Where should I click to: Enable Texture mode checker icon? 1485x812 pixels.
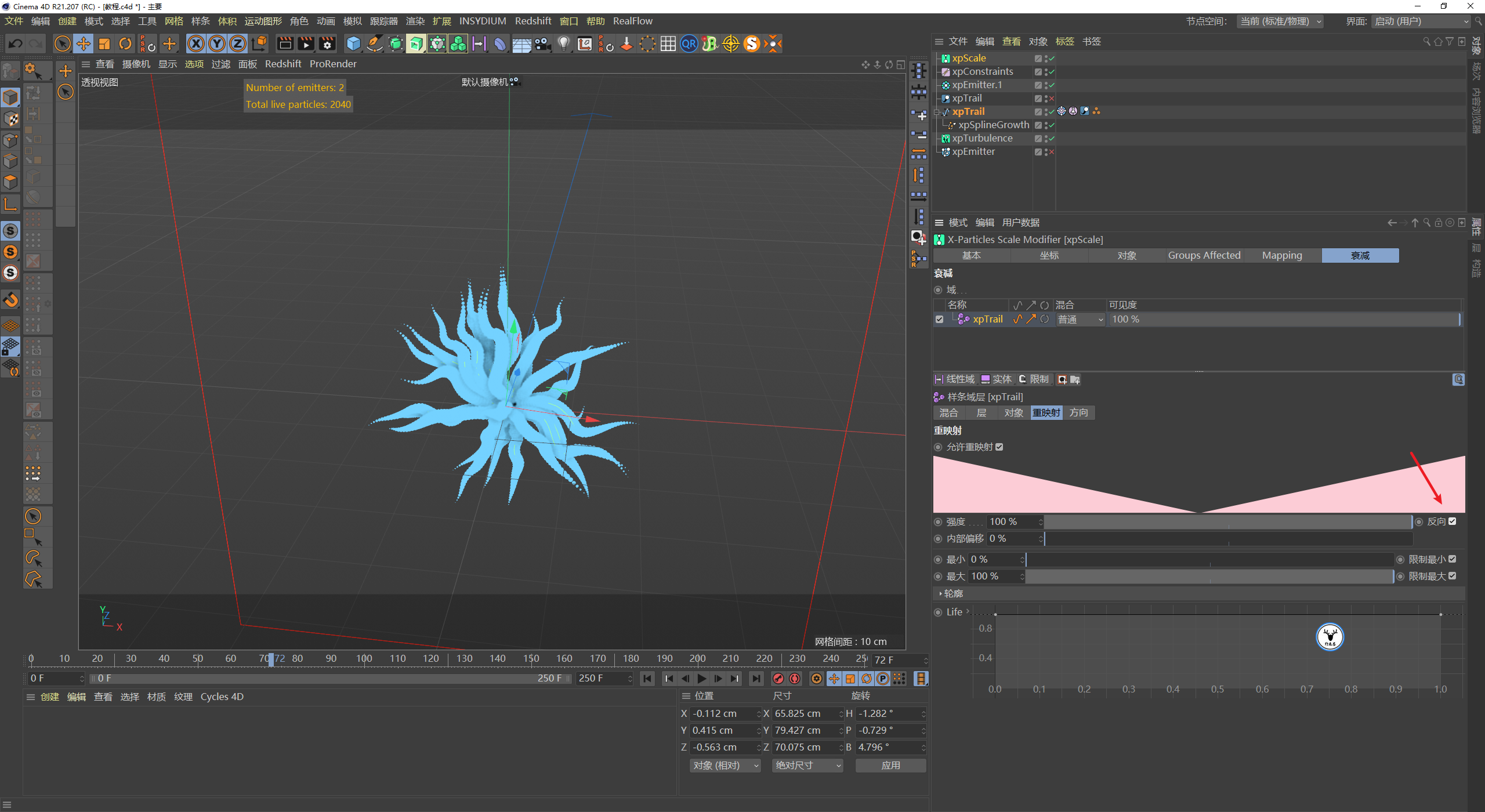(x=10, y=118)
